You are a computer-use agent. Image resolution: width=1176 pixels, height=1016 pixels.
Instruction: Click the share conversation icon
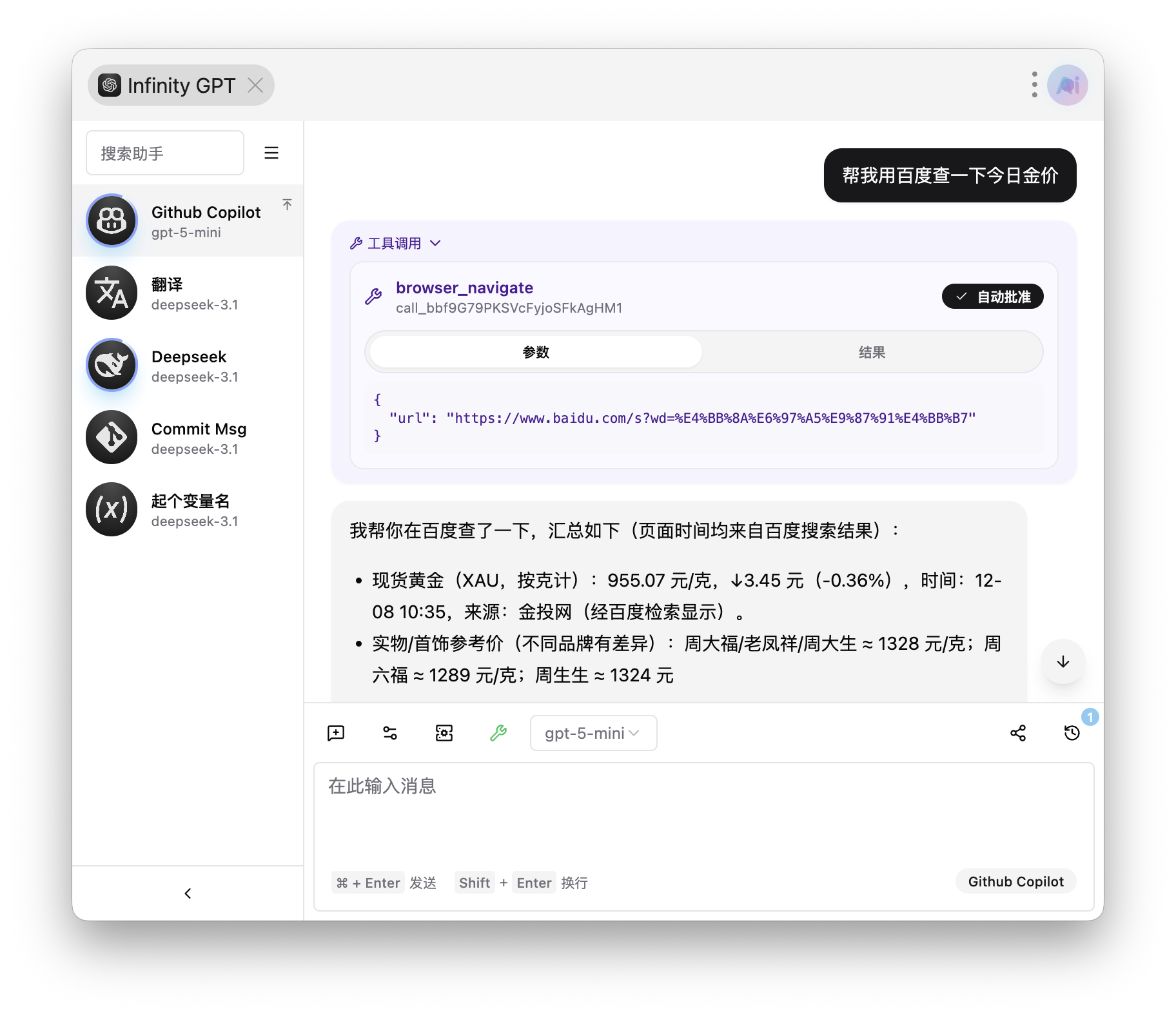(1018, 733)
